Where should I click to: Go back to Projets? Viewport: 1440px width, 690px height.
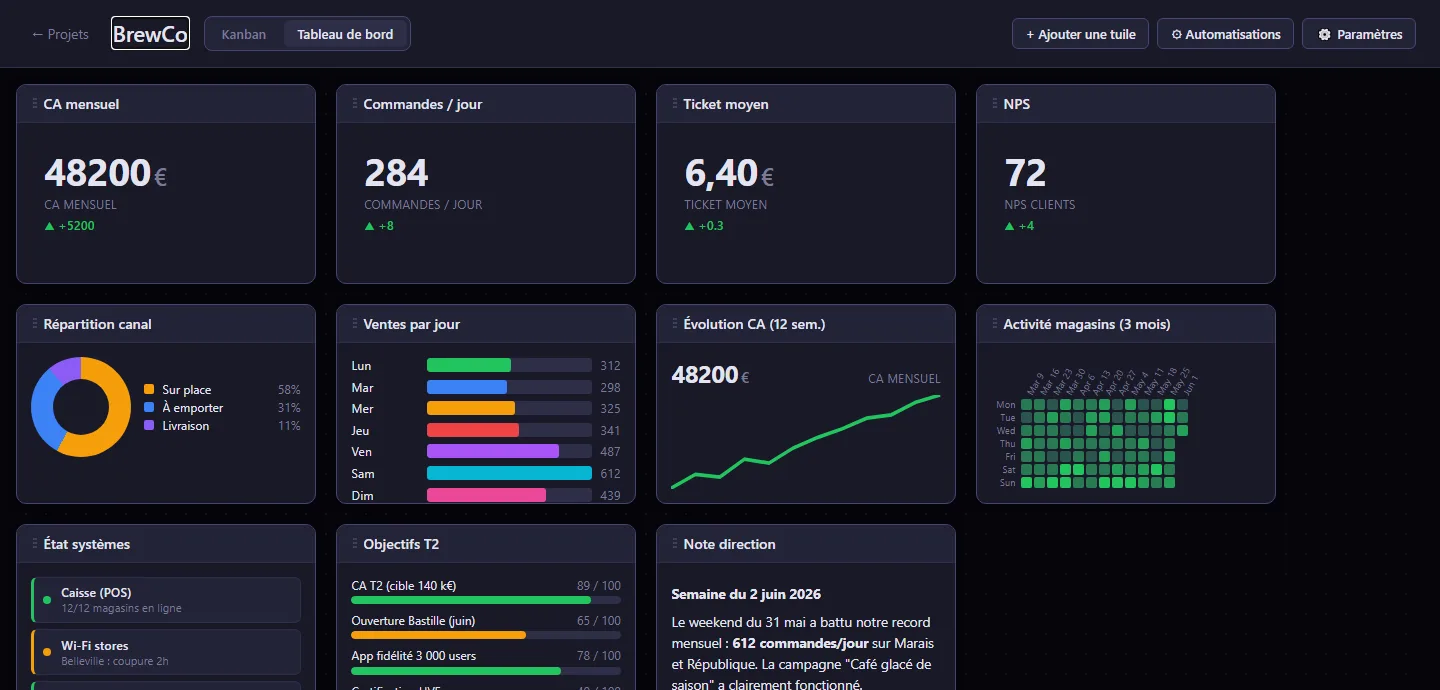[x=60, y=34]
